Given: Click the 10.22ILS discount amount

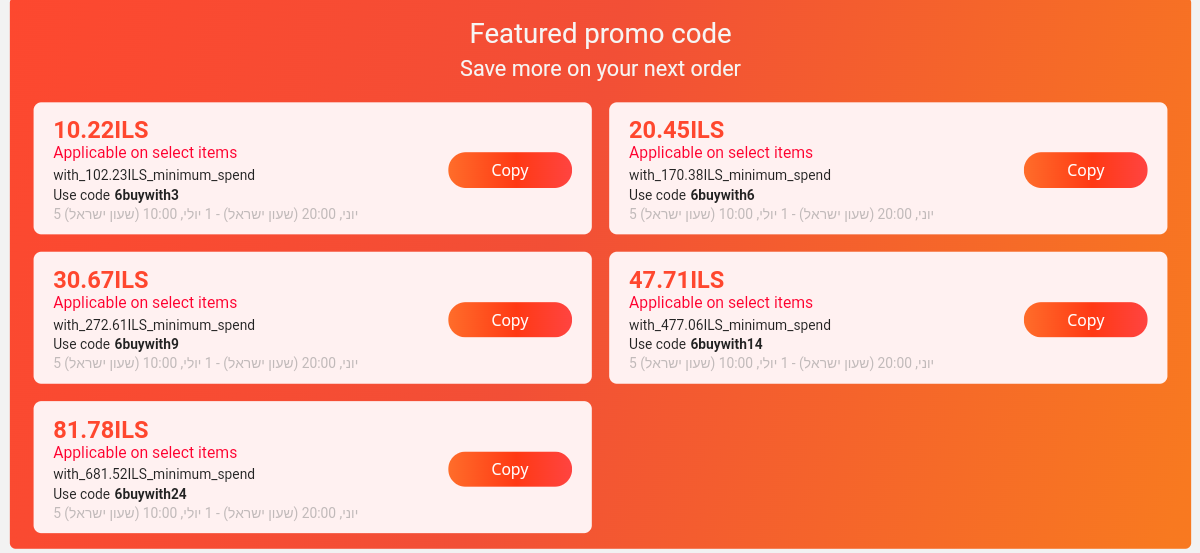Looking at the screenshot, I should (101, 130).
